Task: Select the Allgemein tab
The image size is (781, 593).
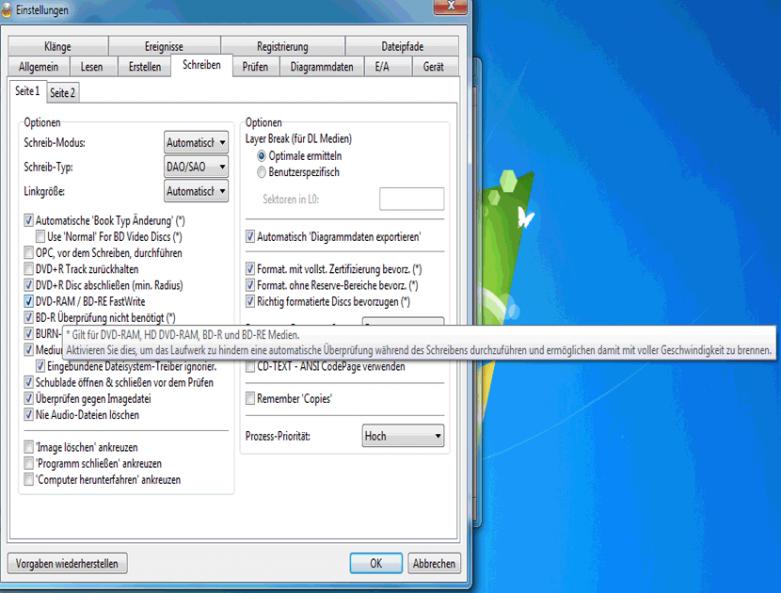Action: coord(38,67)
